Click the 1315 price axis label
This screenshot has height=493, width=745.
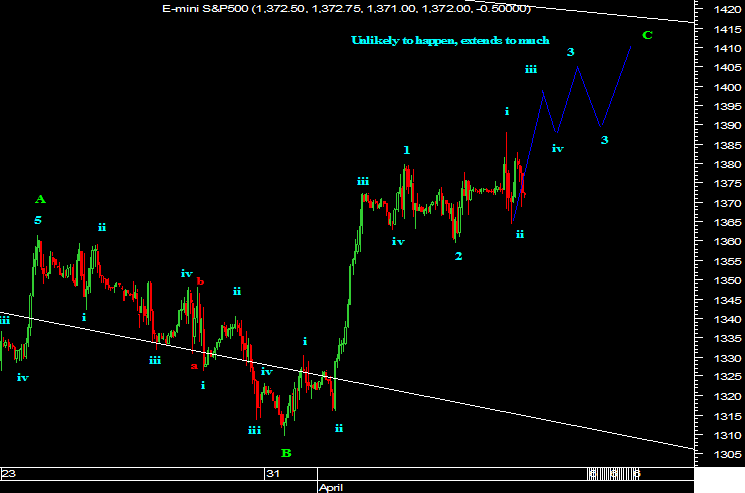727,416
